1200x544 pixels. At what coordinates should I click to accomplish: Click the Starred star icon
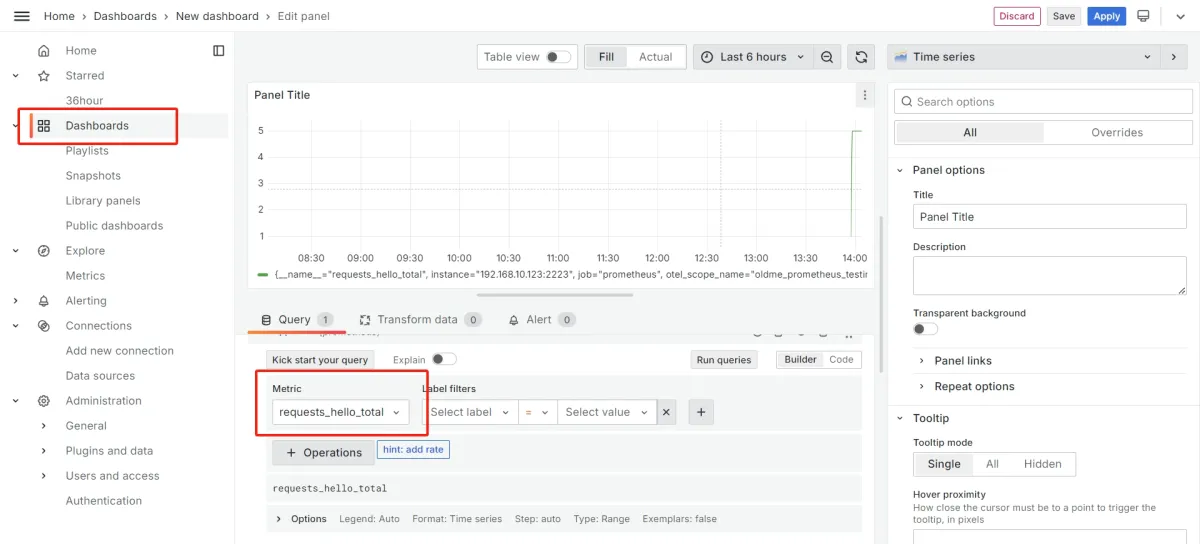(x=43, y=76)
